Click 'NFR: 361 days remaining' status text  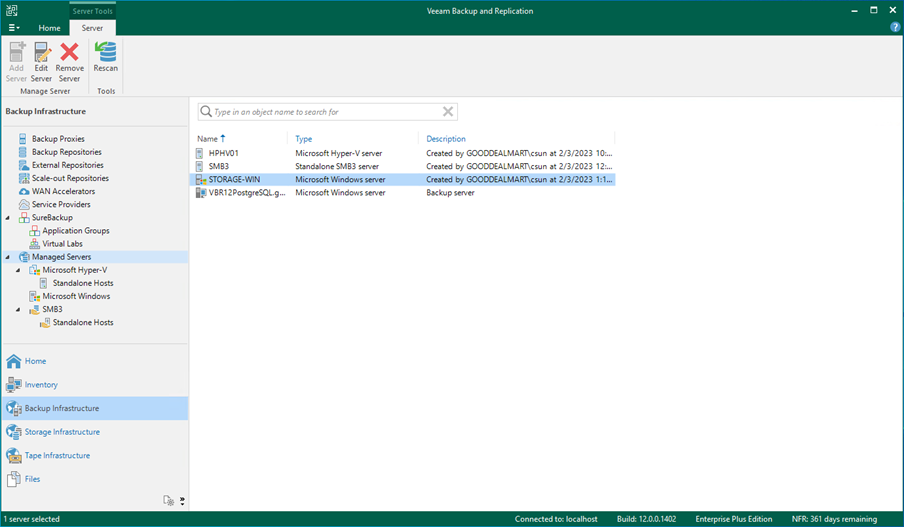[834, 520]
